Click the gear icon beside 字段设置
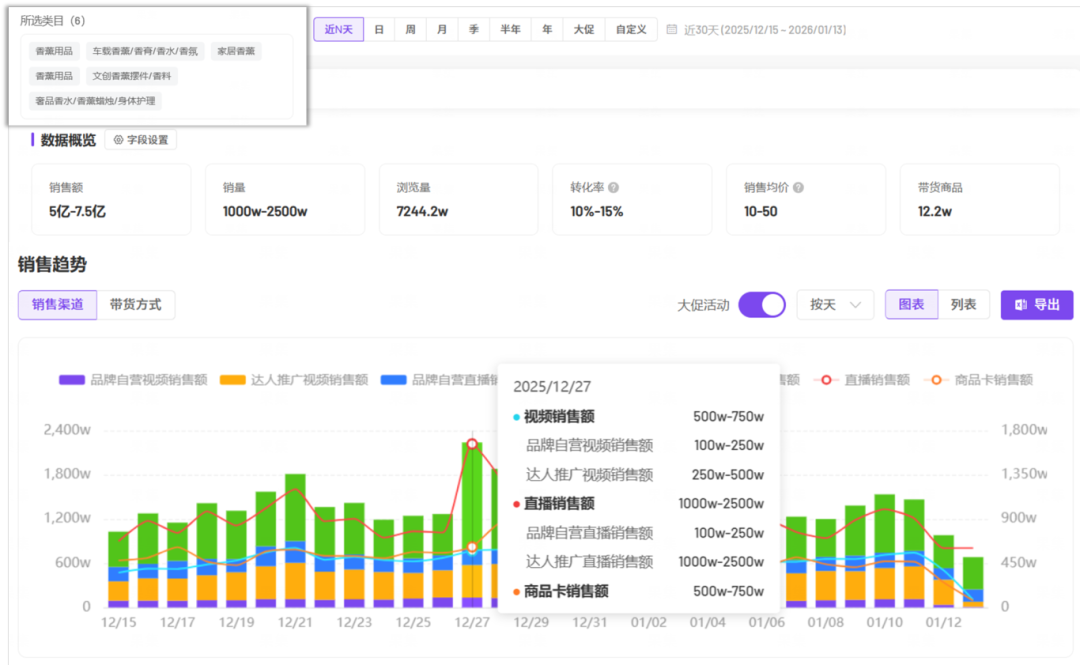The width and height of the screenshot is (1080, 665). pos(118,140)
